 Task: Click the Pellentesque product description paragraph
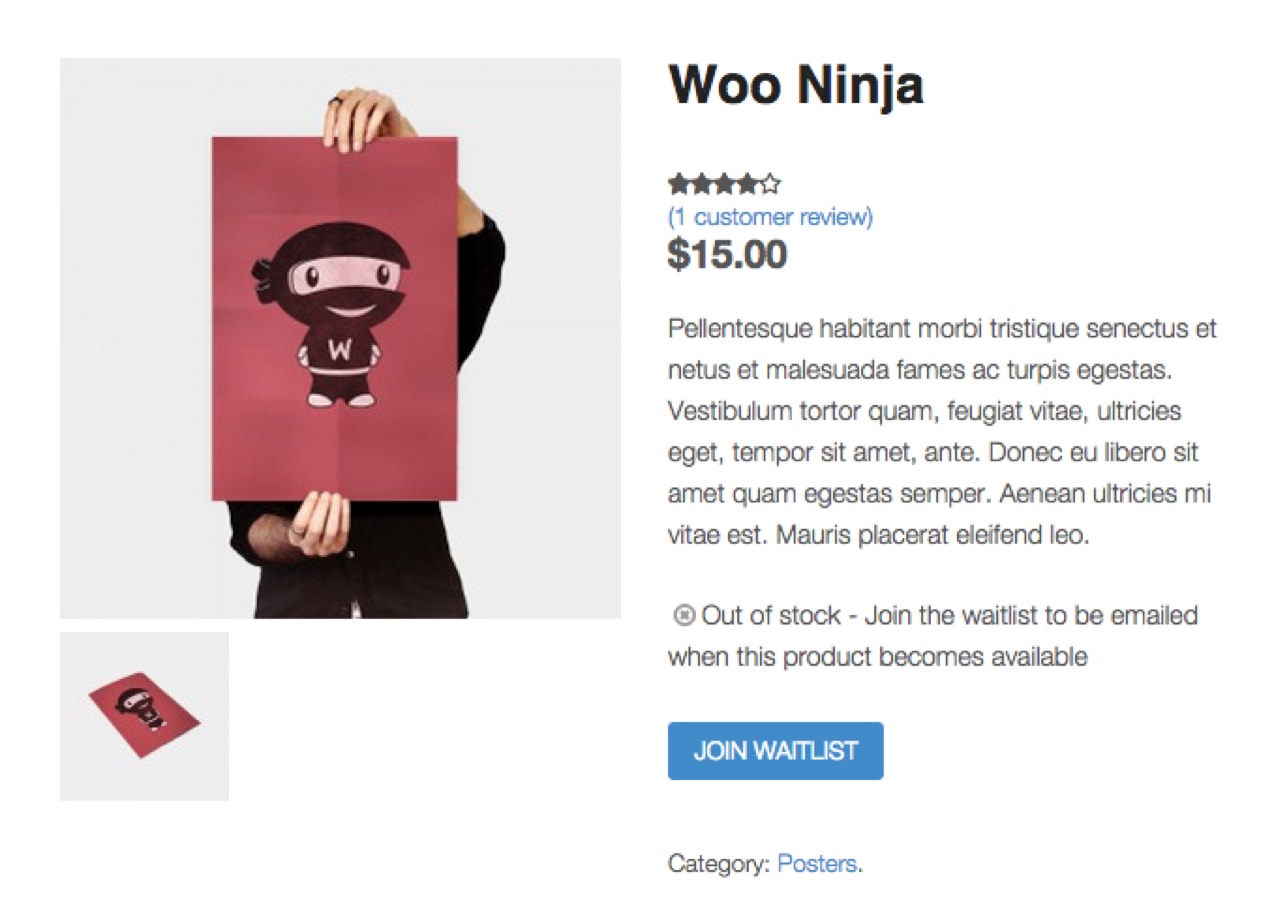940,431
